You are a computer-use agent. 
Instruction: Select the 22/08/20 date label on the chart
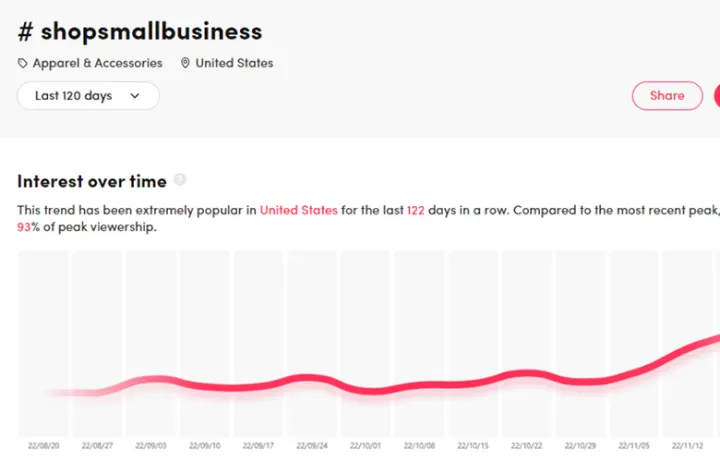[44, 447]
